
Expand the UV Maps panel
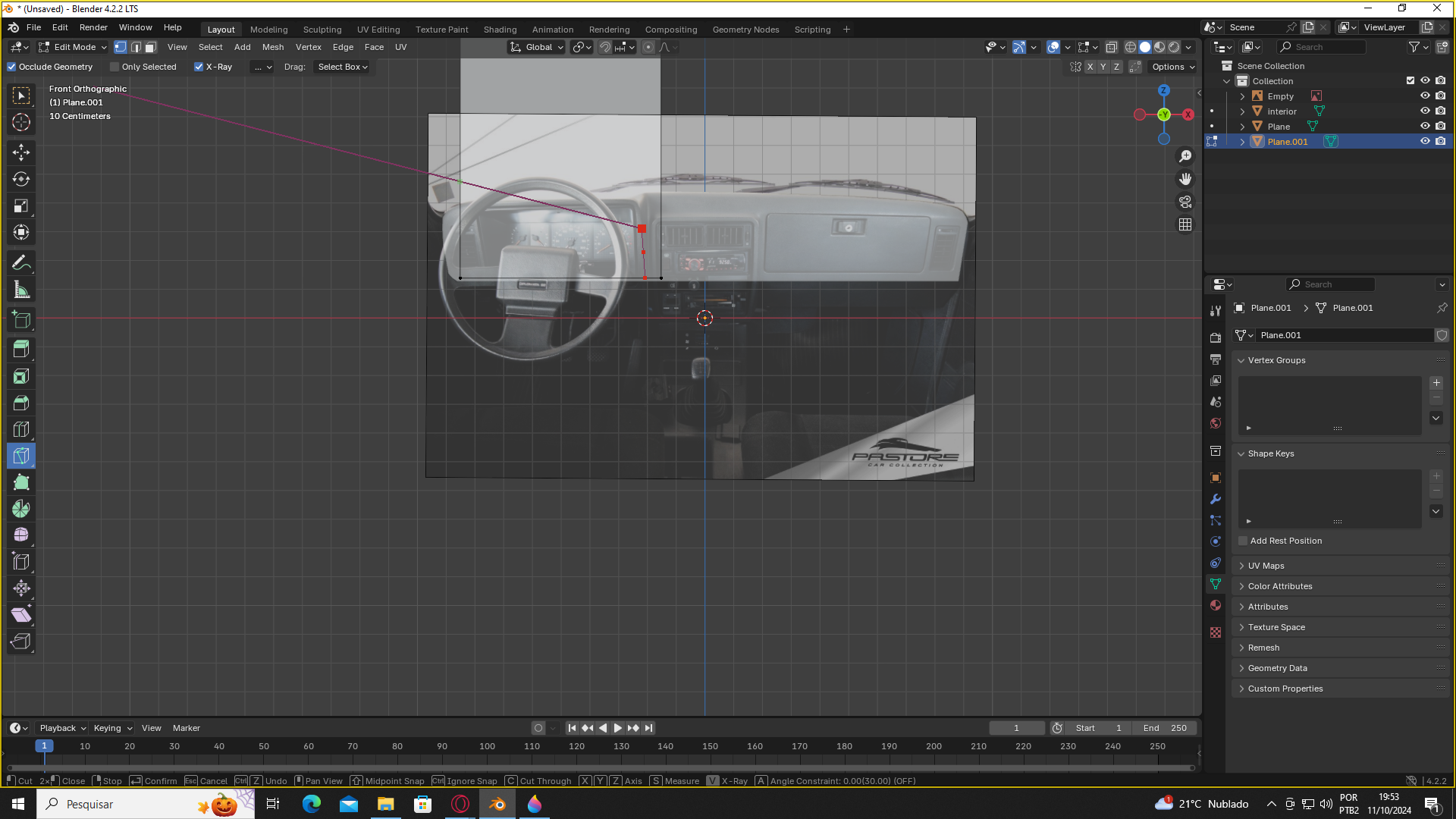coord(1266,566)
